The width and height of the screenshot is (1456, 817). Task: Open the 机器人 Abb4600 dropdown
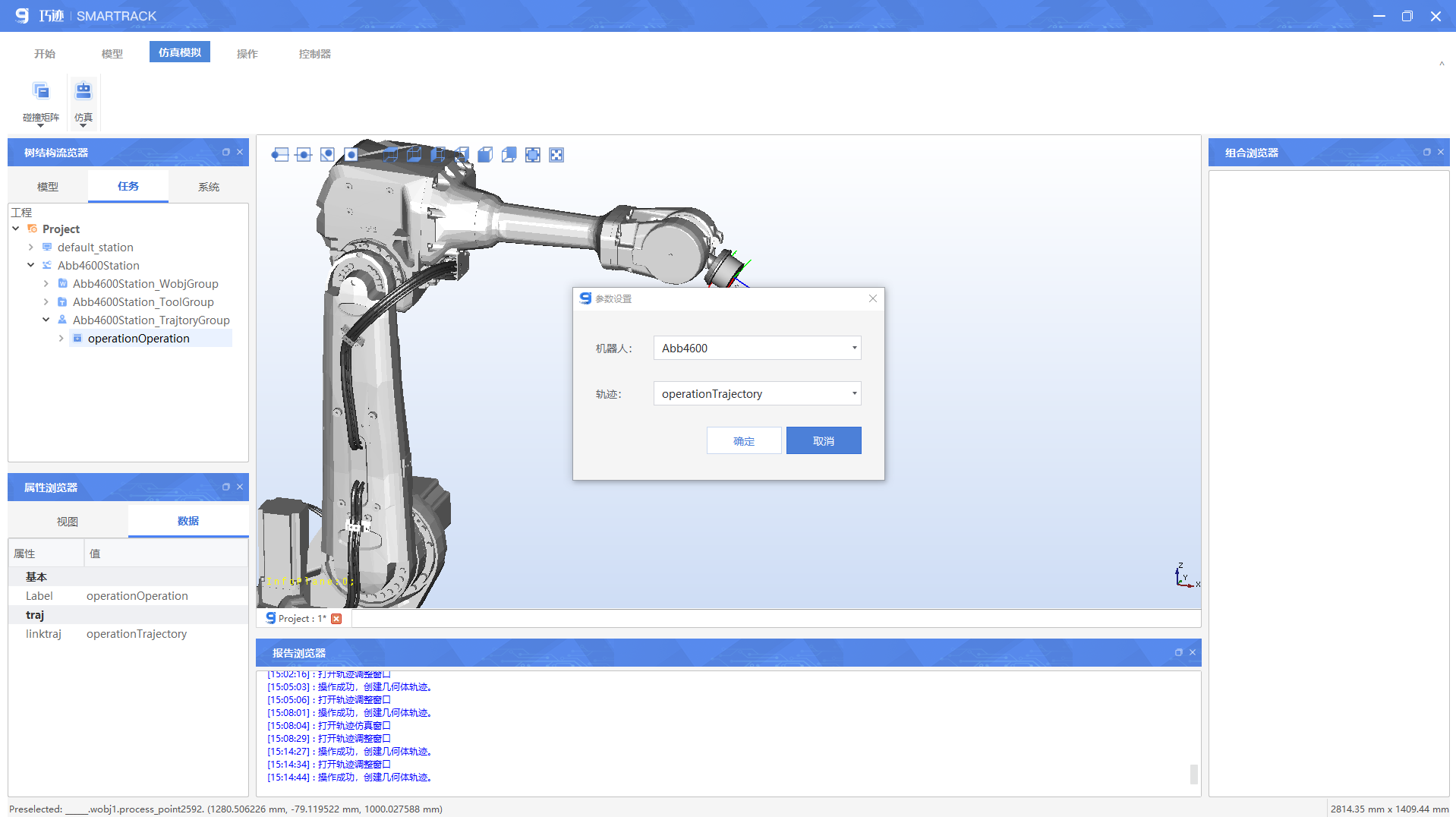tap(757, 348)
